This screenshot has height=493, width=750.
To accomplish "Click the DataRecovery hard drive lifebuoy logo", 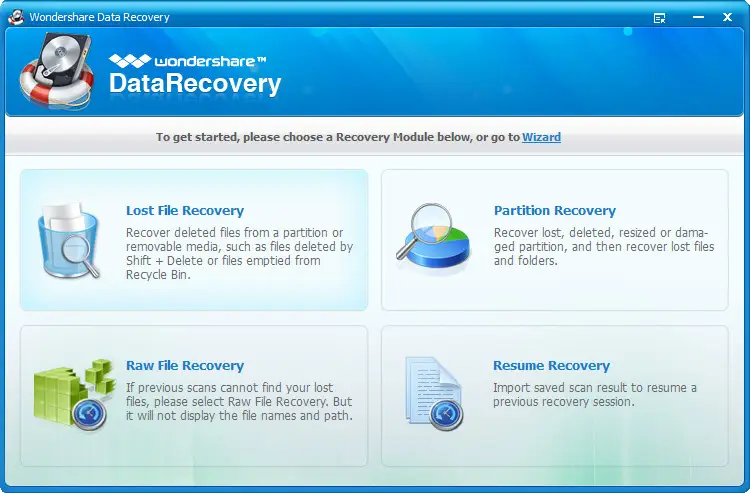I will click(x=56, y=71).
